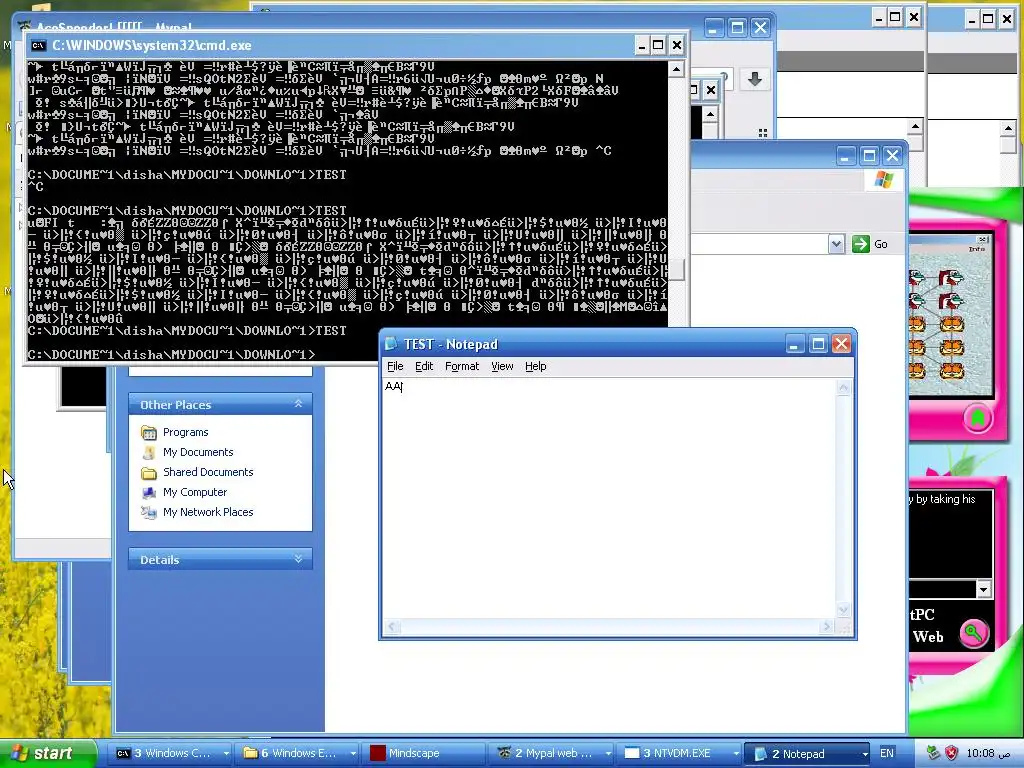Open Notepad's File menu
This screenshot has height=768, width=1024.
coord(395,366)
